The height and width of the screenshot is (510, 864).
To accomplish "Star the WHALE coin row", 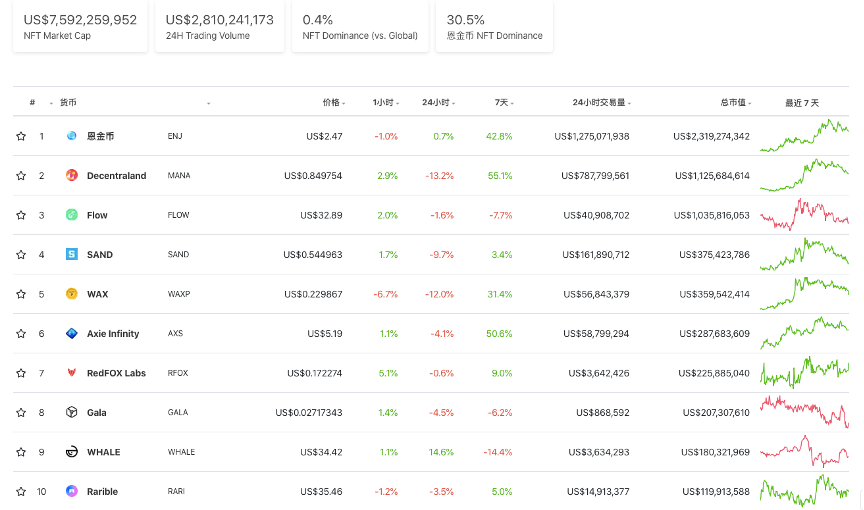I will tap(21, 452).
